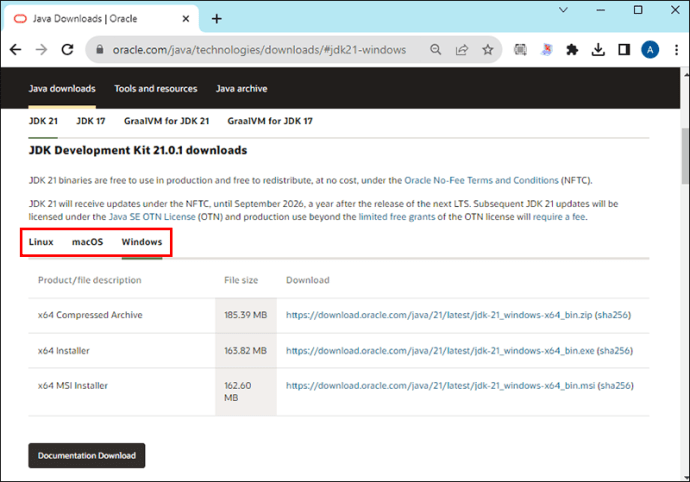The height and width of the screenshot is (482, 690).
Task: Open the limited free grants link
Action: coord(396,217)
